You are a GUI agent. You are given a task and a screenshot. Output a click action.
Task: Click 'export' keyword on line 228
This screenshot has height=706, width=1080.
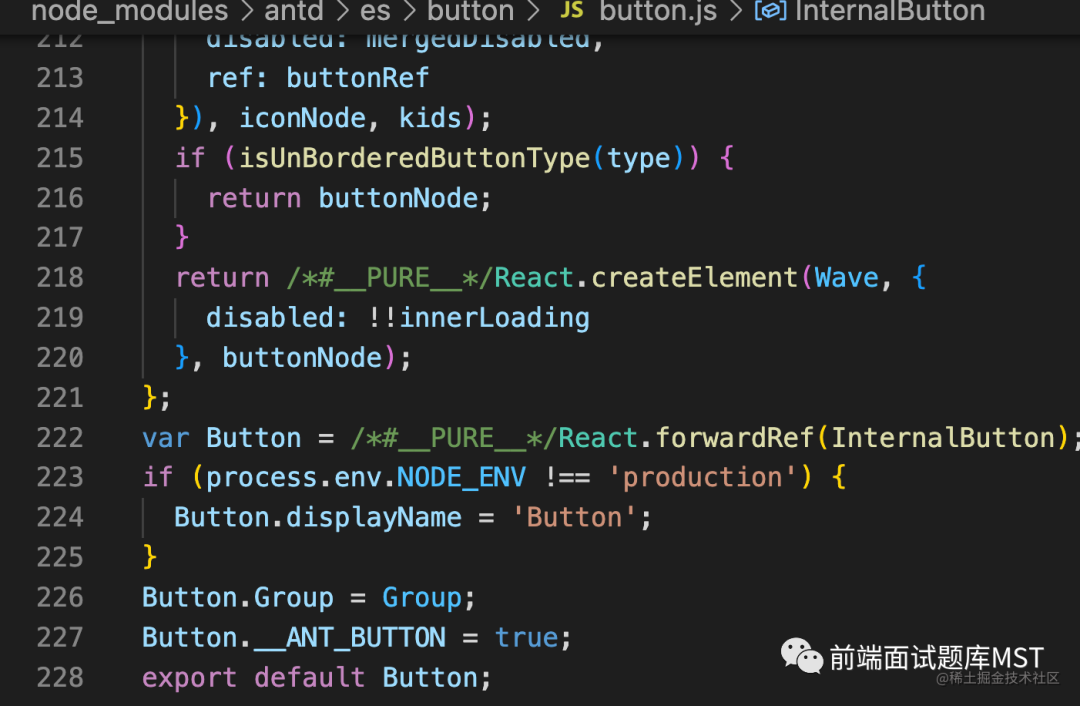pos(189,678)
